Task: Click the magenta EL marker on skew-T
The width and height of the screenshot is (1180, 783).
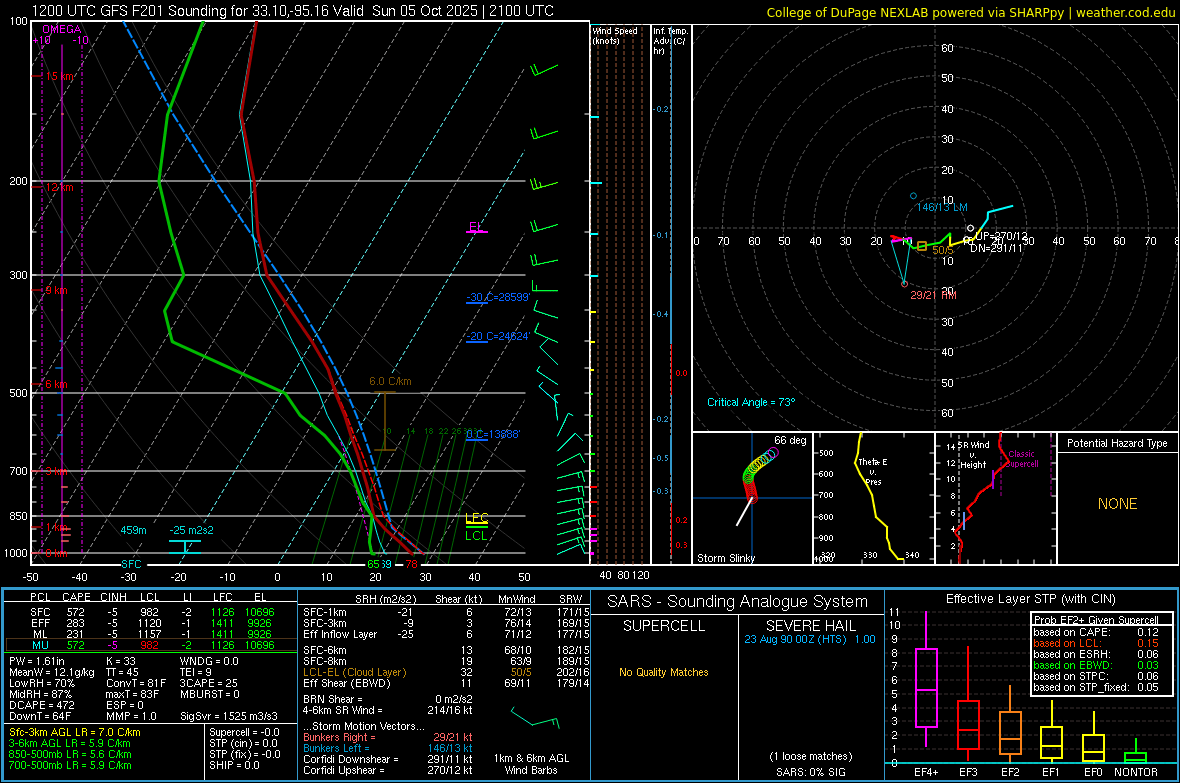Action: pos(476,227)
